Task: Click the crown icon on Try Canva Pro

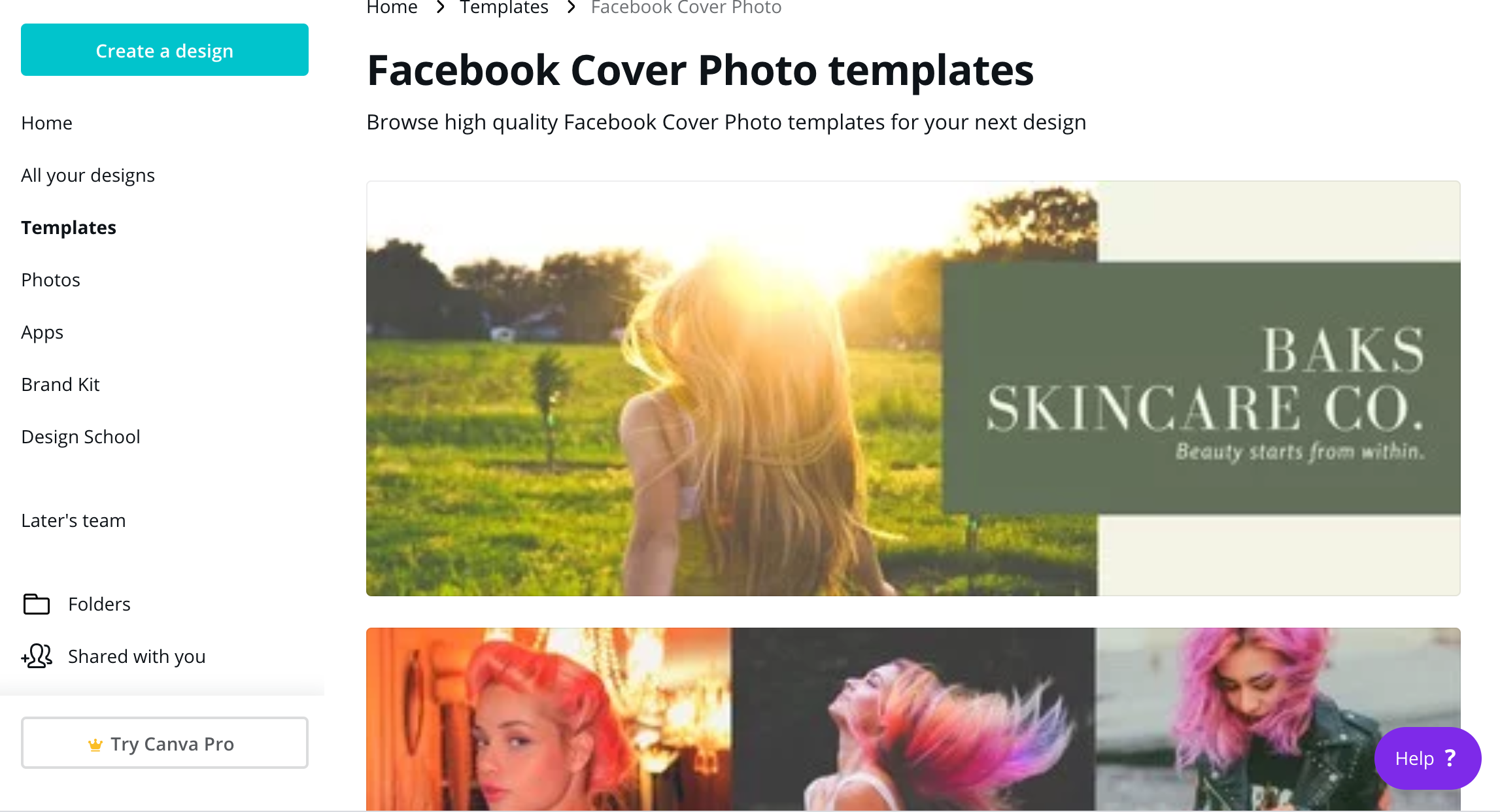Action: [x=95, y=745]
